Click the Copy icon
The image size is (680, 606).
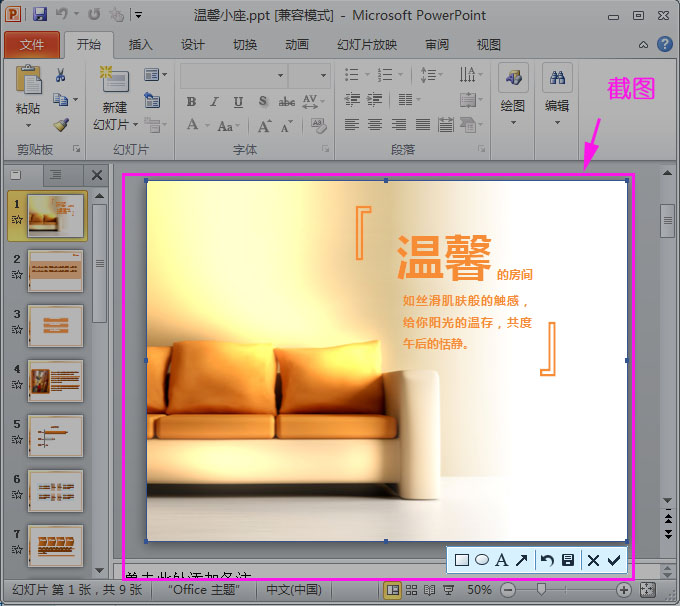click(60, 100)
